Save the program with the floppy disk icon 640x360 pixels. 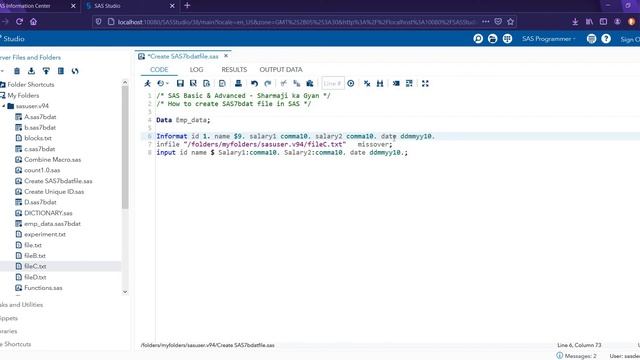[x=180, y=83]
